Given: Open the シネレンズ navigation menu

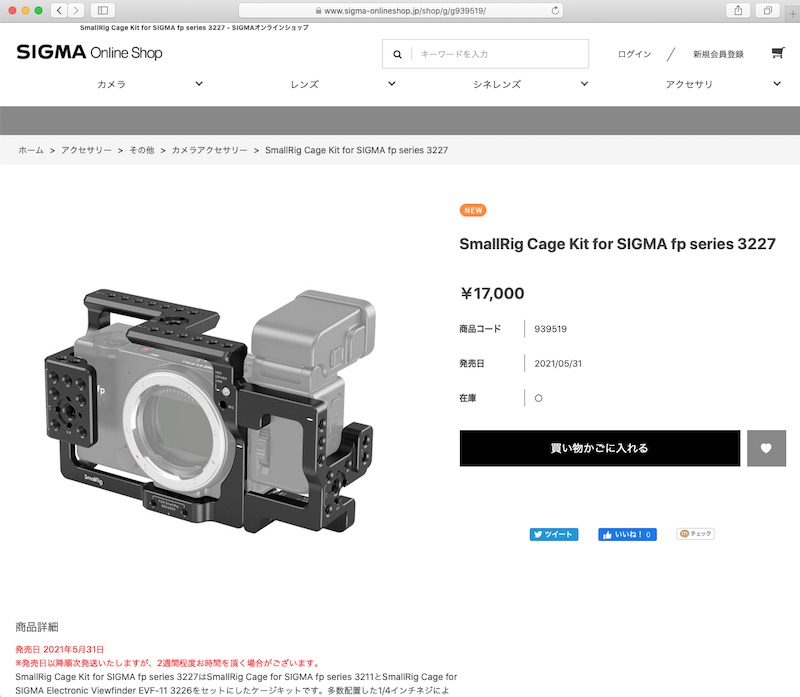Looking at the screenshot, I should (x=584, y=85).
